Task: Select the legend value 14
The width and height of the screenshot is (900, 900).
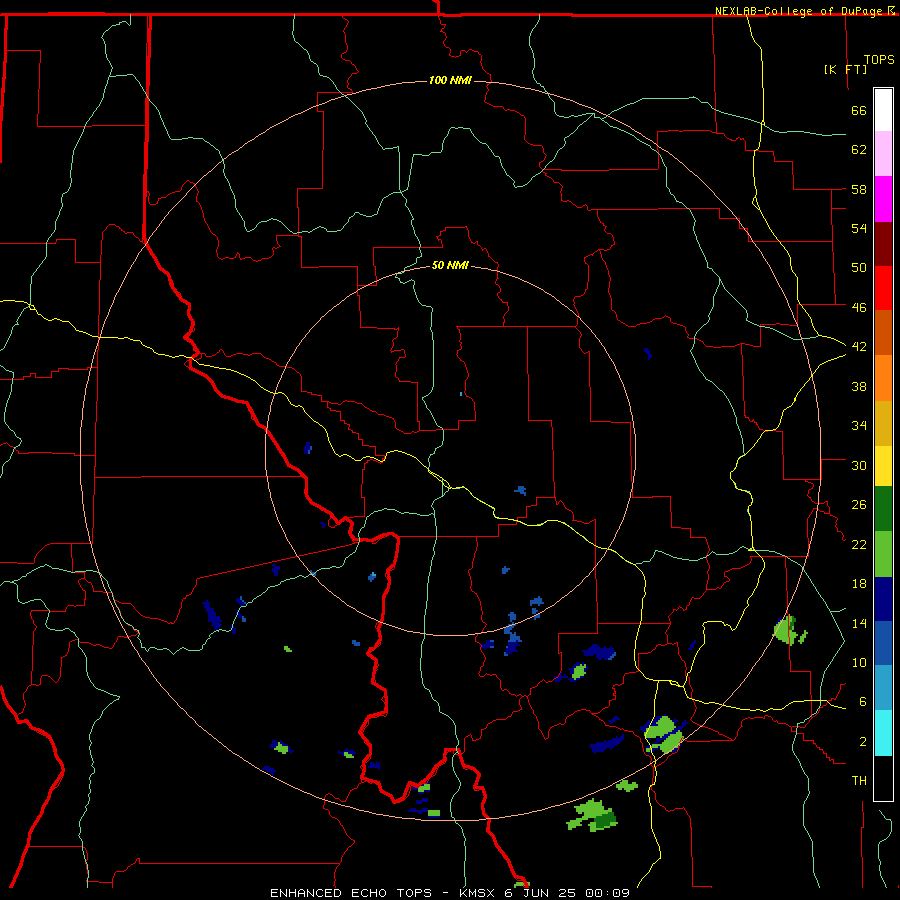Action: coord(859,623)
